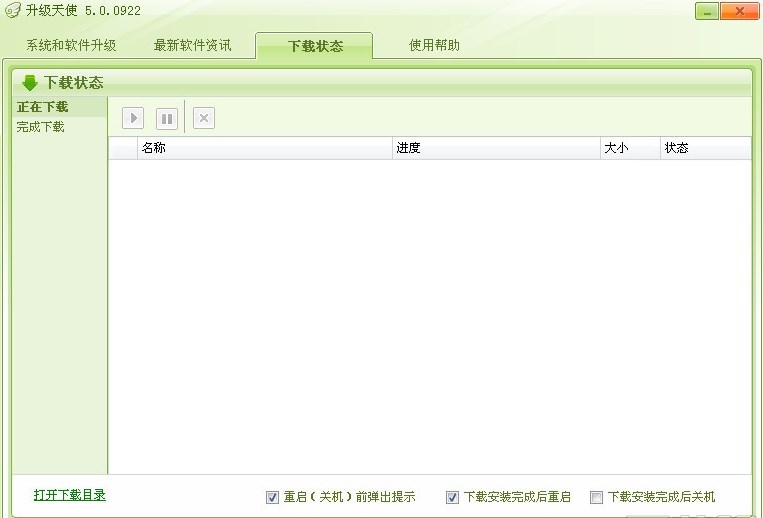Sort by 名称 column header

[x=265, y=148]
